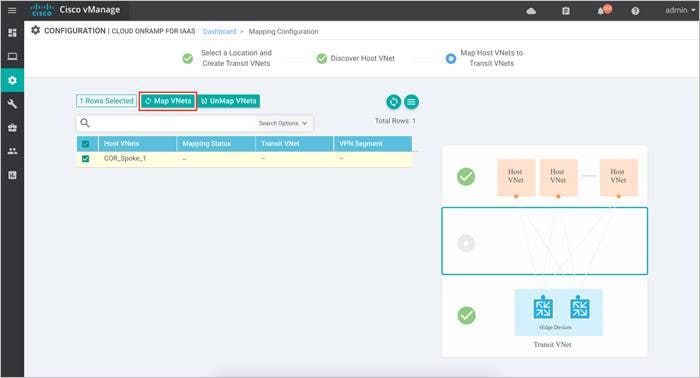The height and width of the screenshot is (378, 700).
Task: Open the round columns menu button
Action: point(411,102)
